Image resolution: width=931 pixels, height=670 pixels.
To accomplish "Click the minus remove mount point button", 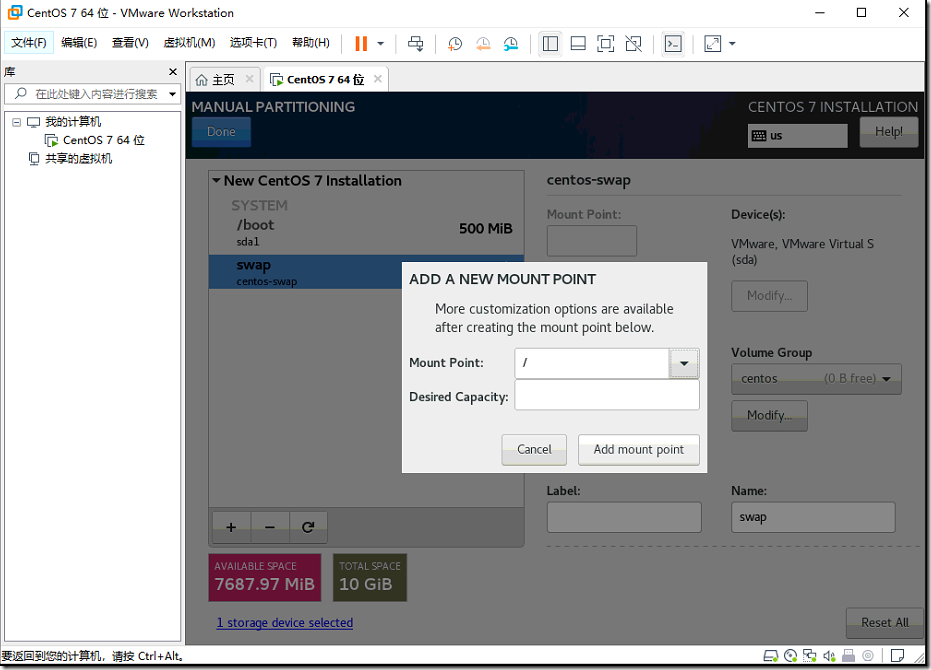I will click(x=270, y=527).
